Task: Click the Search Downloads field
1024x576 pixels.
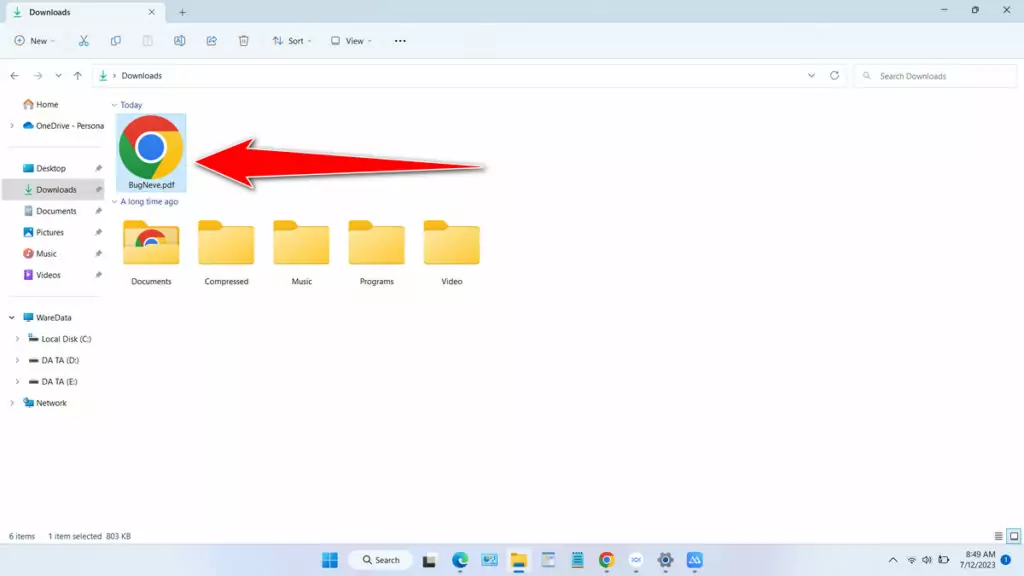Action: [935, 76]
